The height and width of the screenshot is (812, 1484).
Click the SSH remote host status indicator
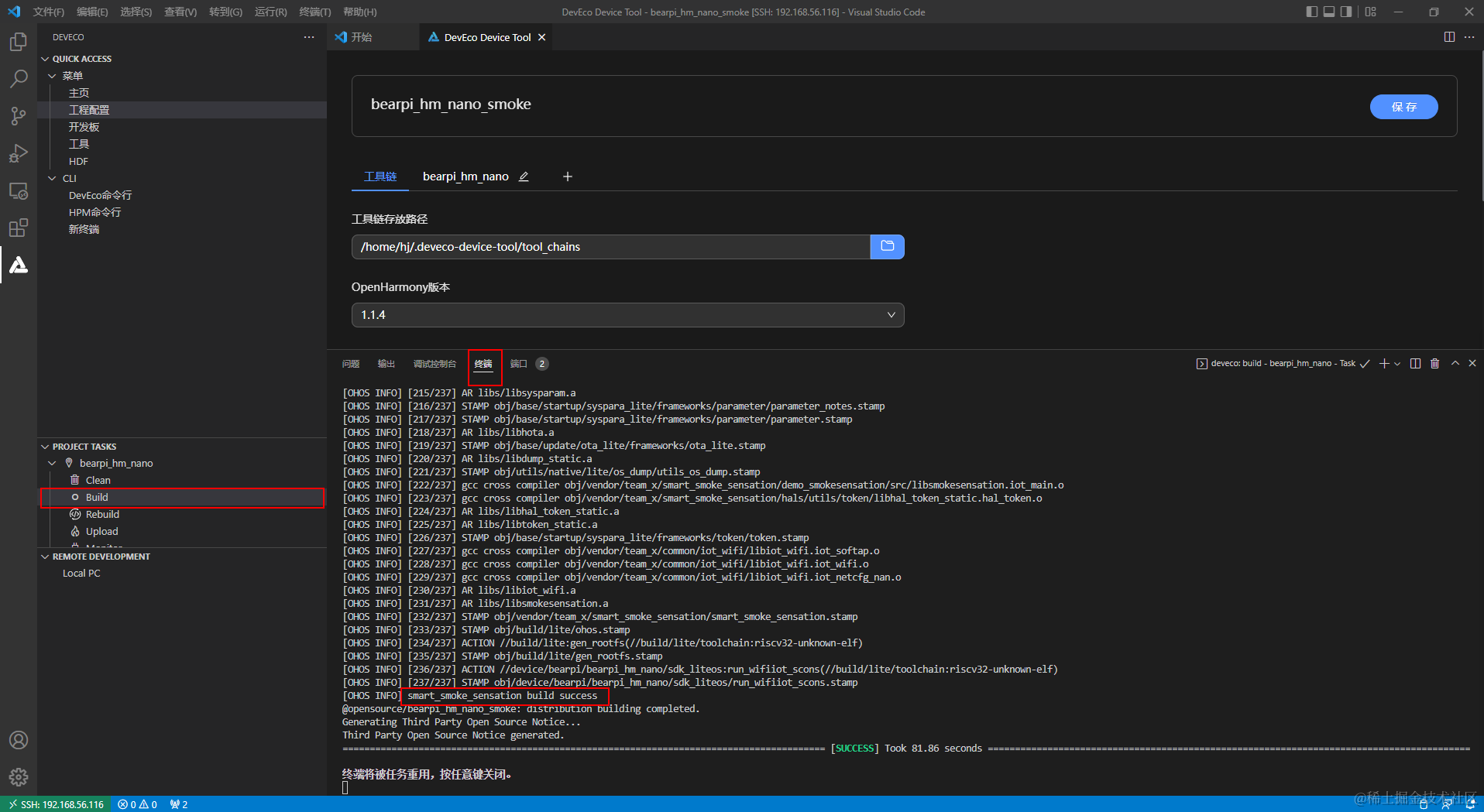[56, 804]
